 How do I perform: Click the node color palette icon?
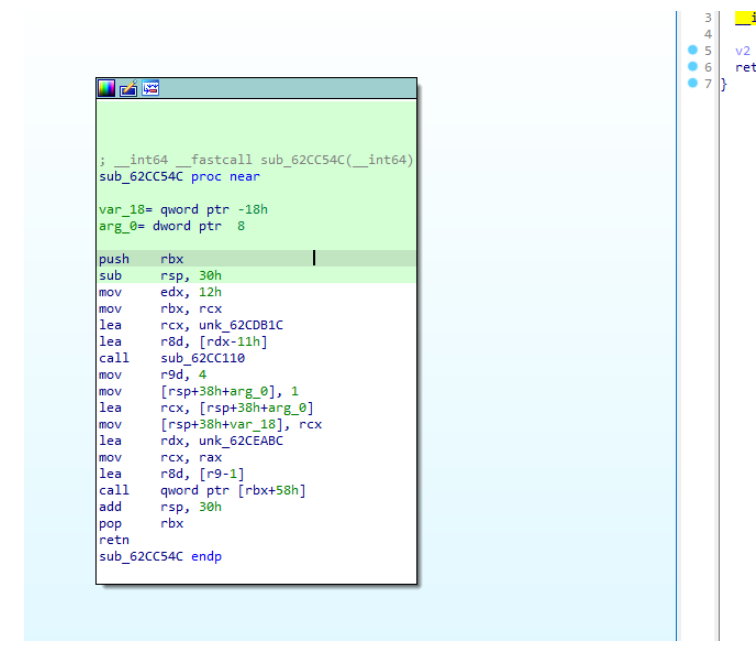[106, 88]
